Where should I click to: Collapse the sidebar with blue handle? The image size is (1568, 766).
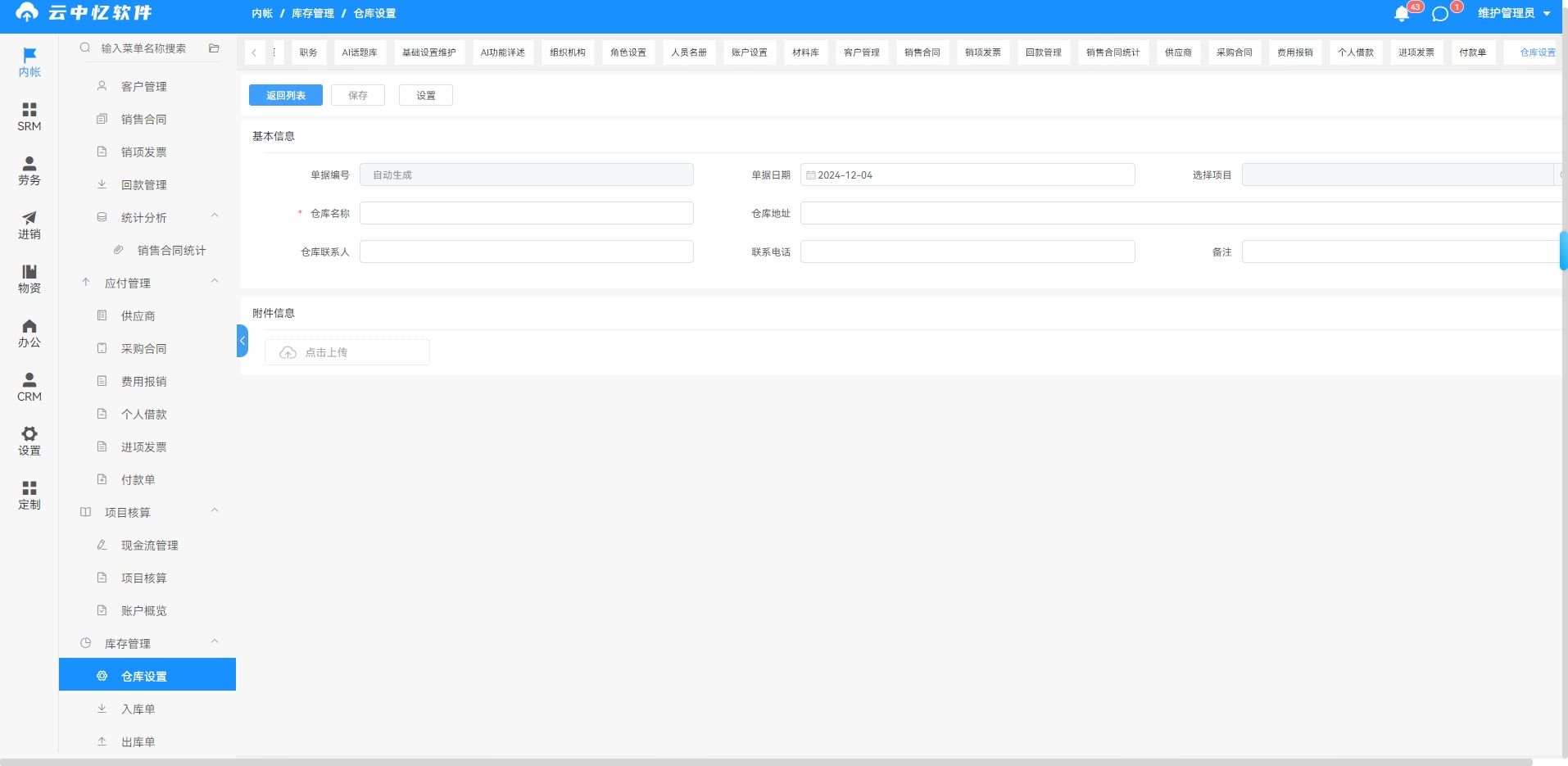coord(242,341)
